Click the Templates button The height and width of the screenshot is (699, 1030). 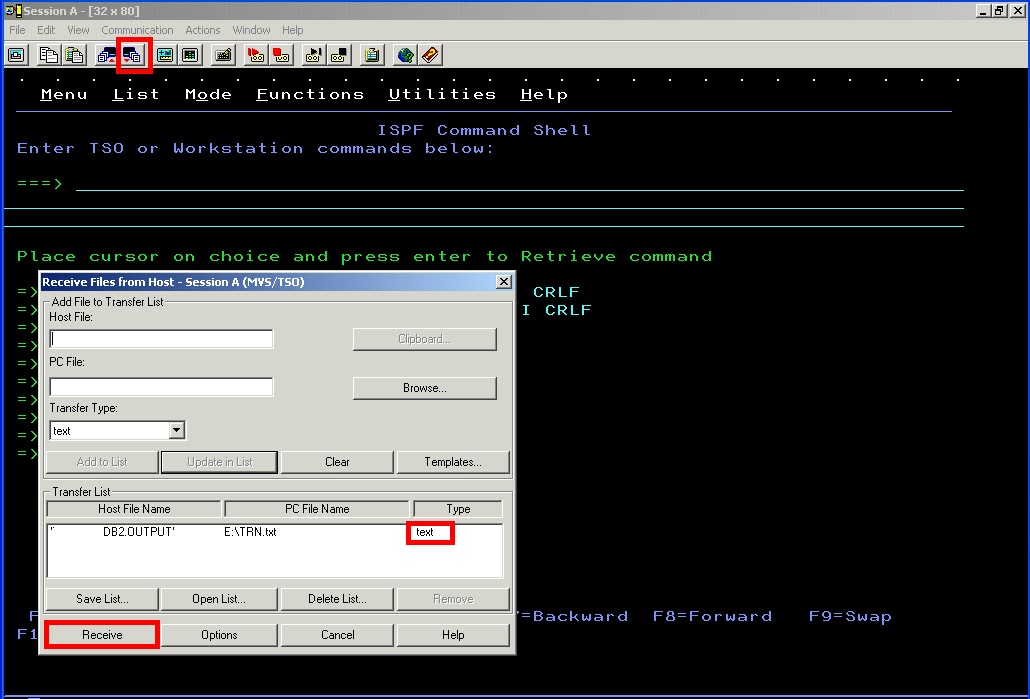[453, 462]
